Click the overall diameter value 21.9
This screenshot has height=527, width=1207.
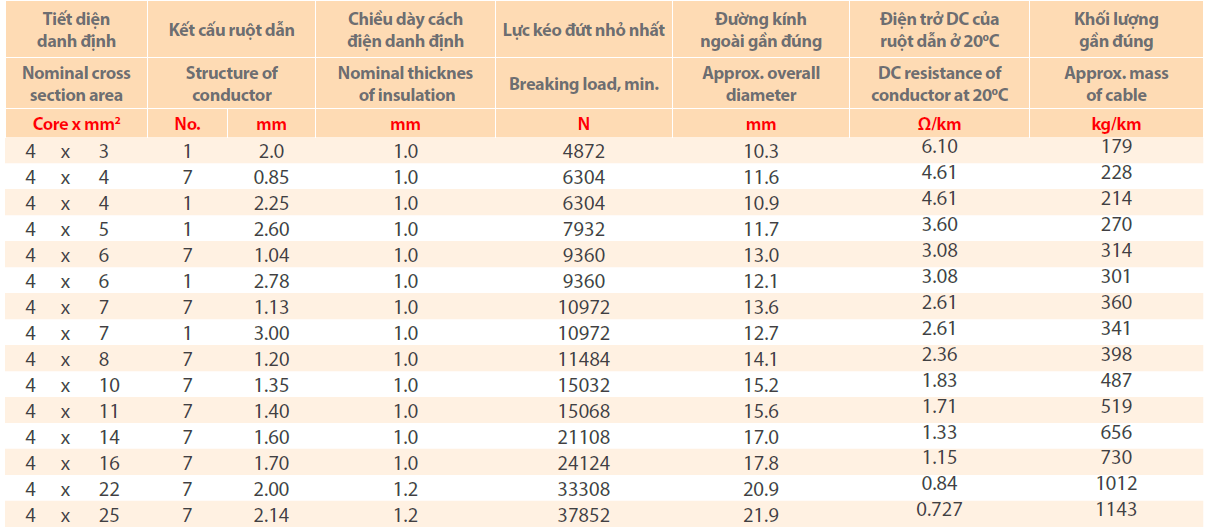click(x=761, y=515)
